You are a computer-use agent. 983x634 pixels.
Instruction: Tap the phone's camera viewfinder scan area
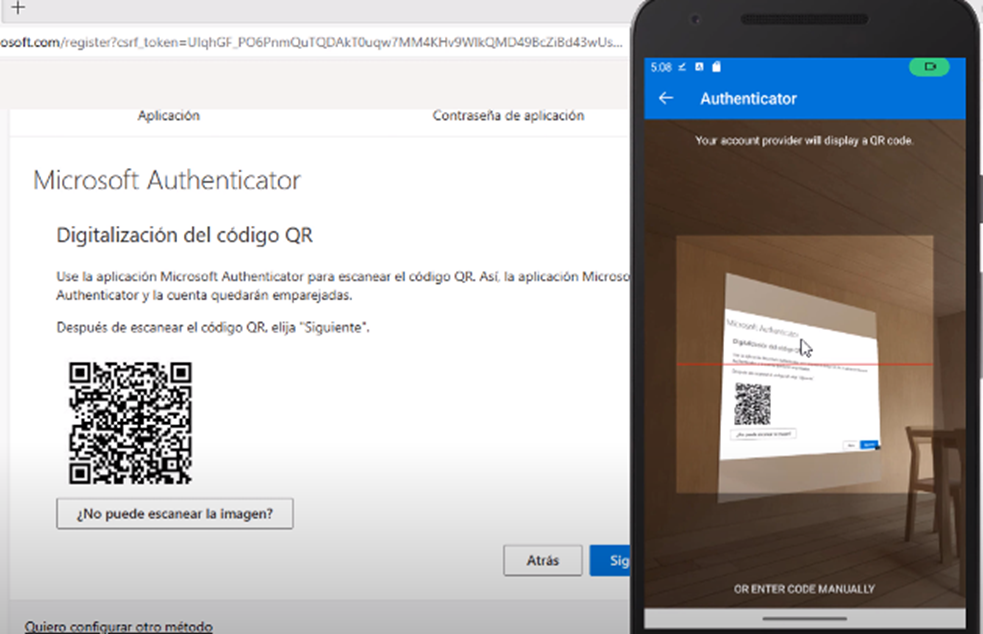[x=804, y=364]
